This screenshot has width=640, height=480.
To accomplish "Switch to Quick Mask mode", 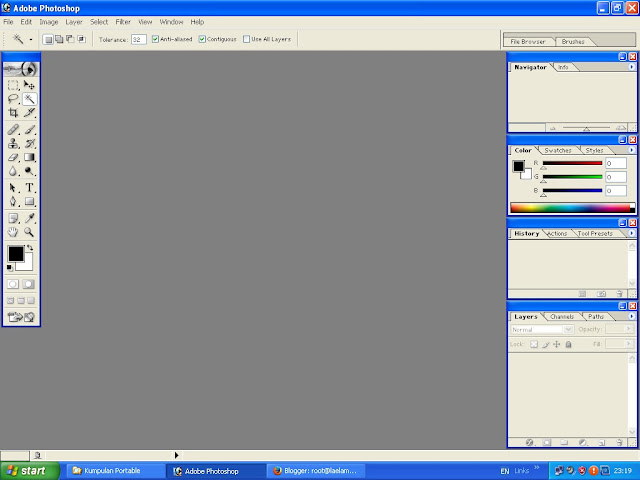I will (x=29, y=284).
